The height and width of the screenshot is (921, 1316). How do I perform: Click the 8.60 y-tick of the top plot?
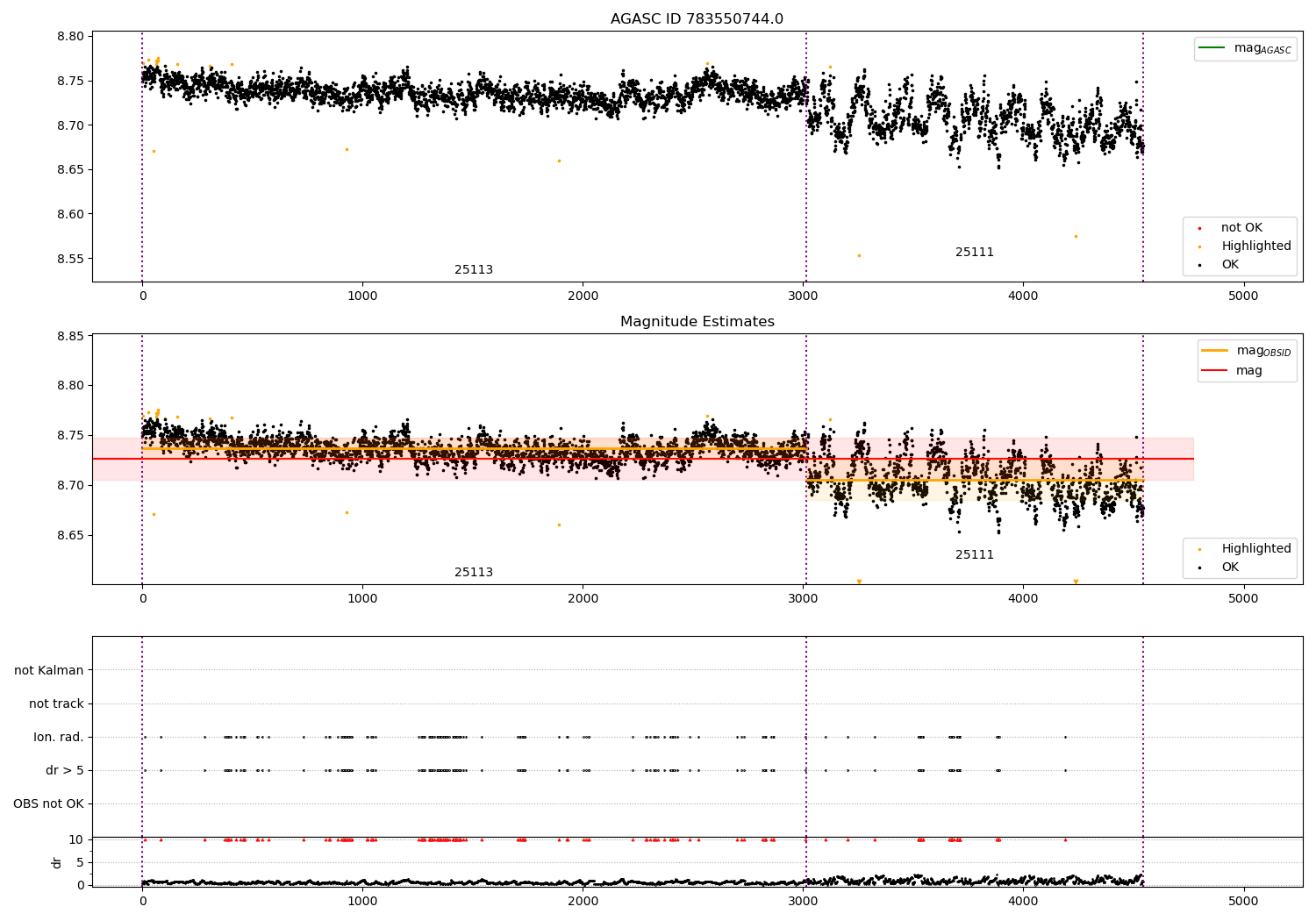[x=71, y=214]
